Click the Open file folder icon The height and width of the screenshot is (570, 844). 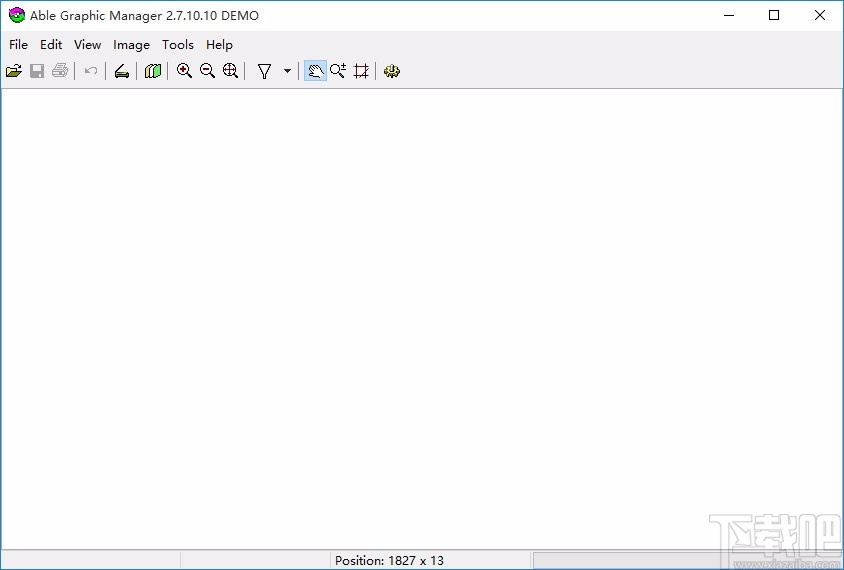pos(14,71)
